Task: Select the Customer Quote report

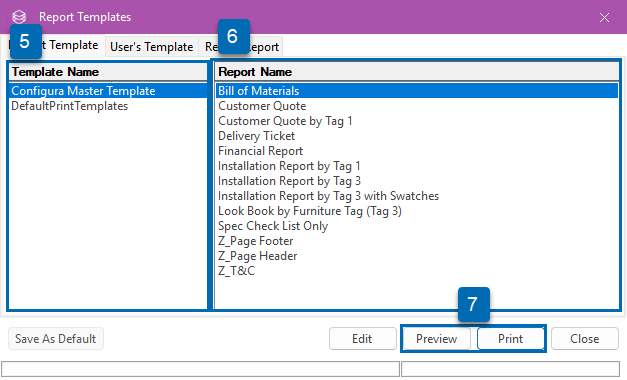Action: [x=417, y=106]
